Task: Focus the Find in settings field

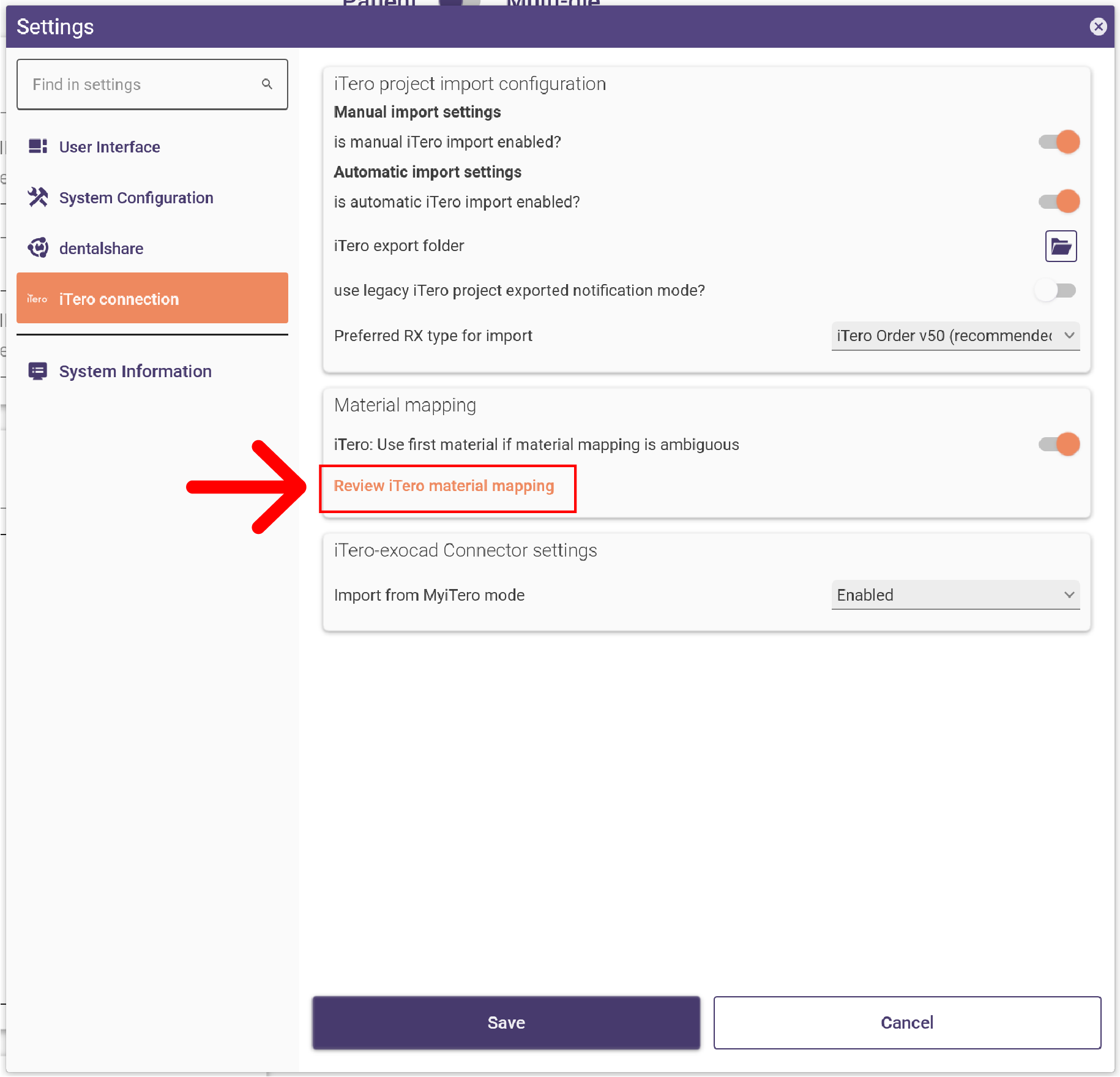Action: click(152, 84)
